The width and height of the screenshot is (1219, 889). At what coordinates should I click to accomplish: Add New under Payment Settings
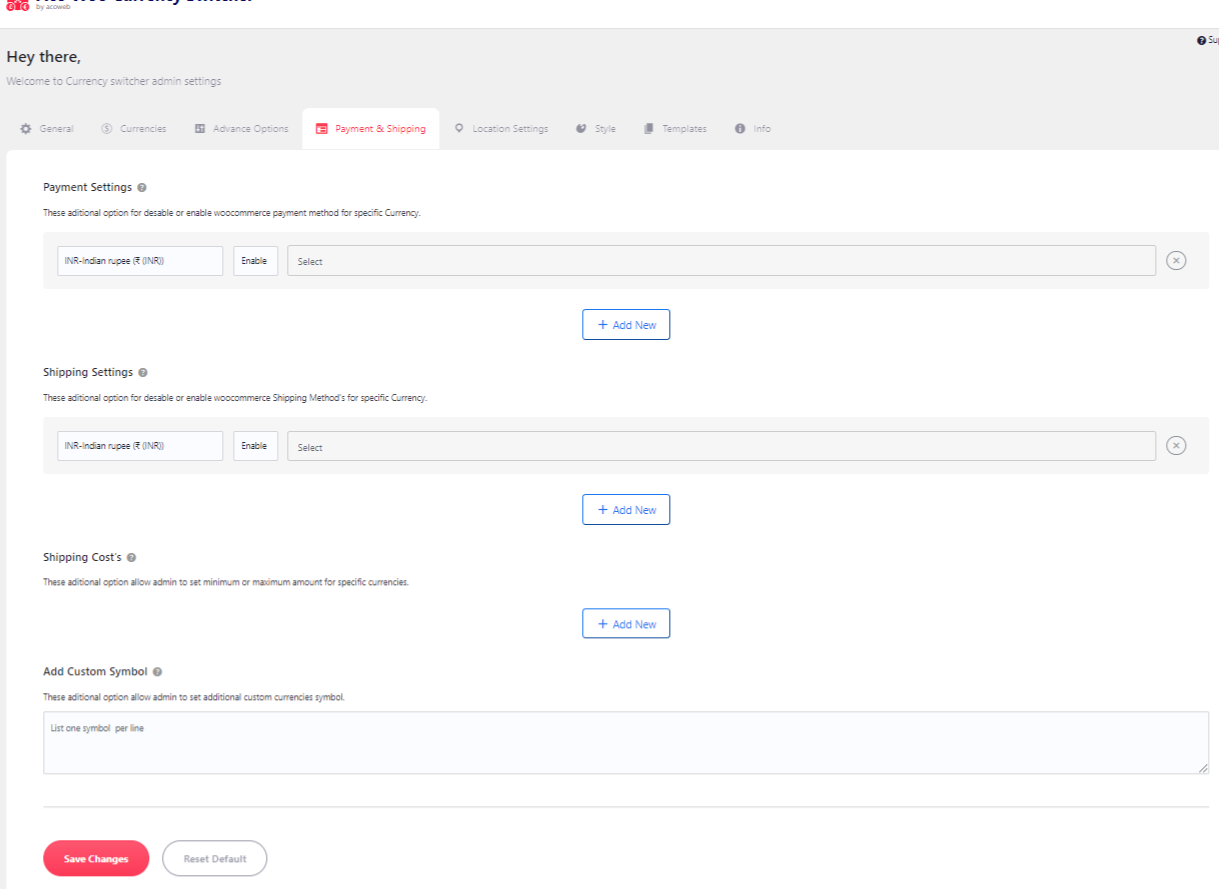click(626, 325)
